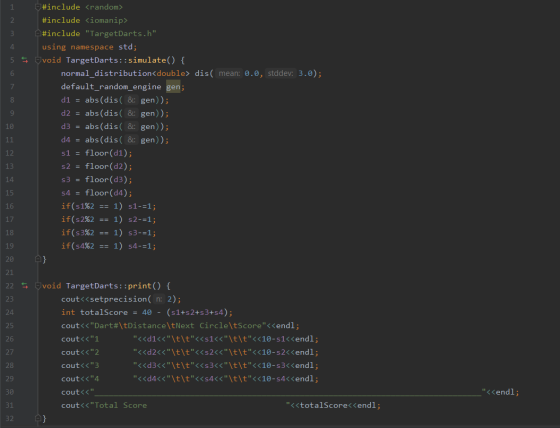560x428 pixels.
Task: Click the 'mean:' parameter hint on line 6
Action: tap(229, 73)
